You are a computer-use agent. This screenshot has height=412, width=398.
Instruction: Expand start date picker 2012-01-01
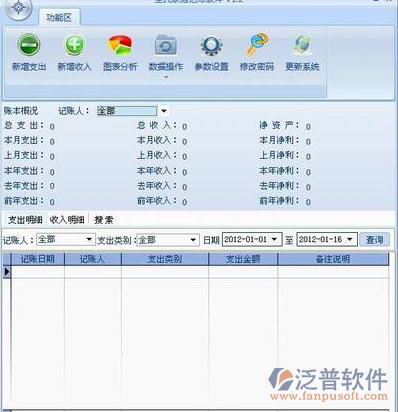pyautogui.click(x=274, y=239)
